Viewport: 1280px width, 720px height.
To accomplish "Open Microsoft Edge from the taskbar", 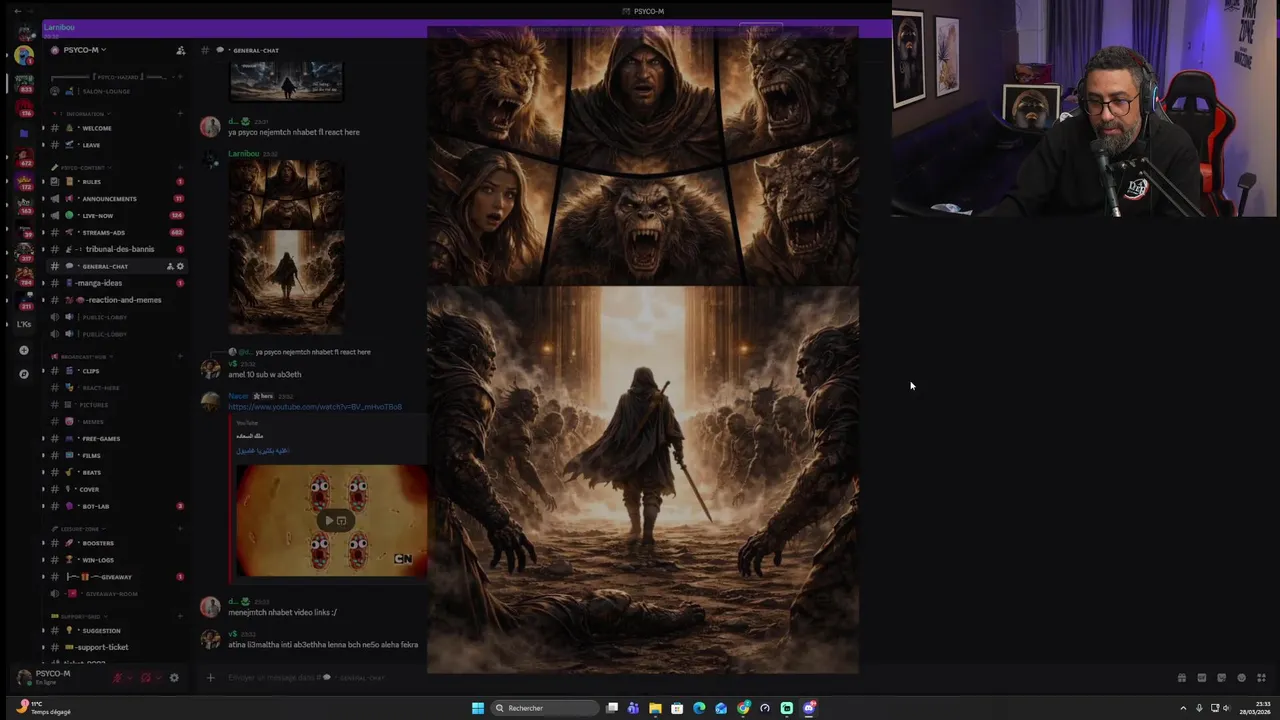I will pyautogui.click(x=699, y=708).
